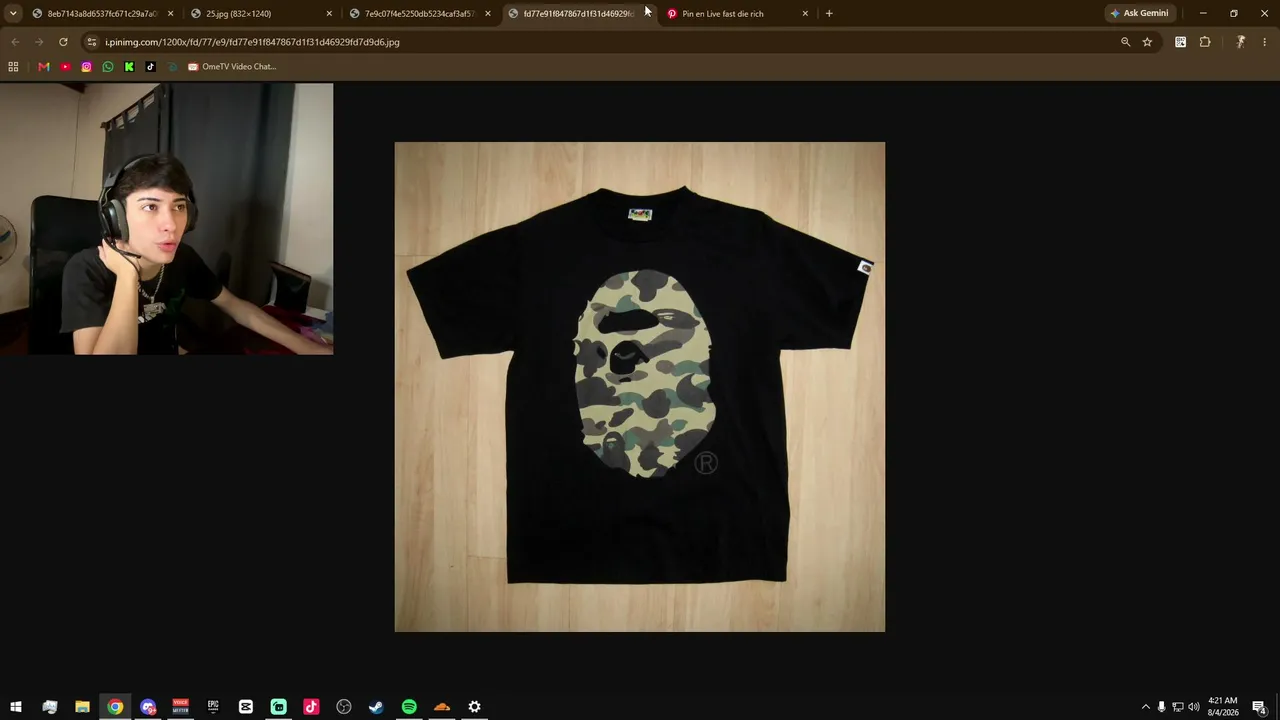1280x720 pixels.
Task: Show hidden system tray icons
Action: pyautogui.click(x=1146, y=707)
